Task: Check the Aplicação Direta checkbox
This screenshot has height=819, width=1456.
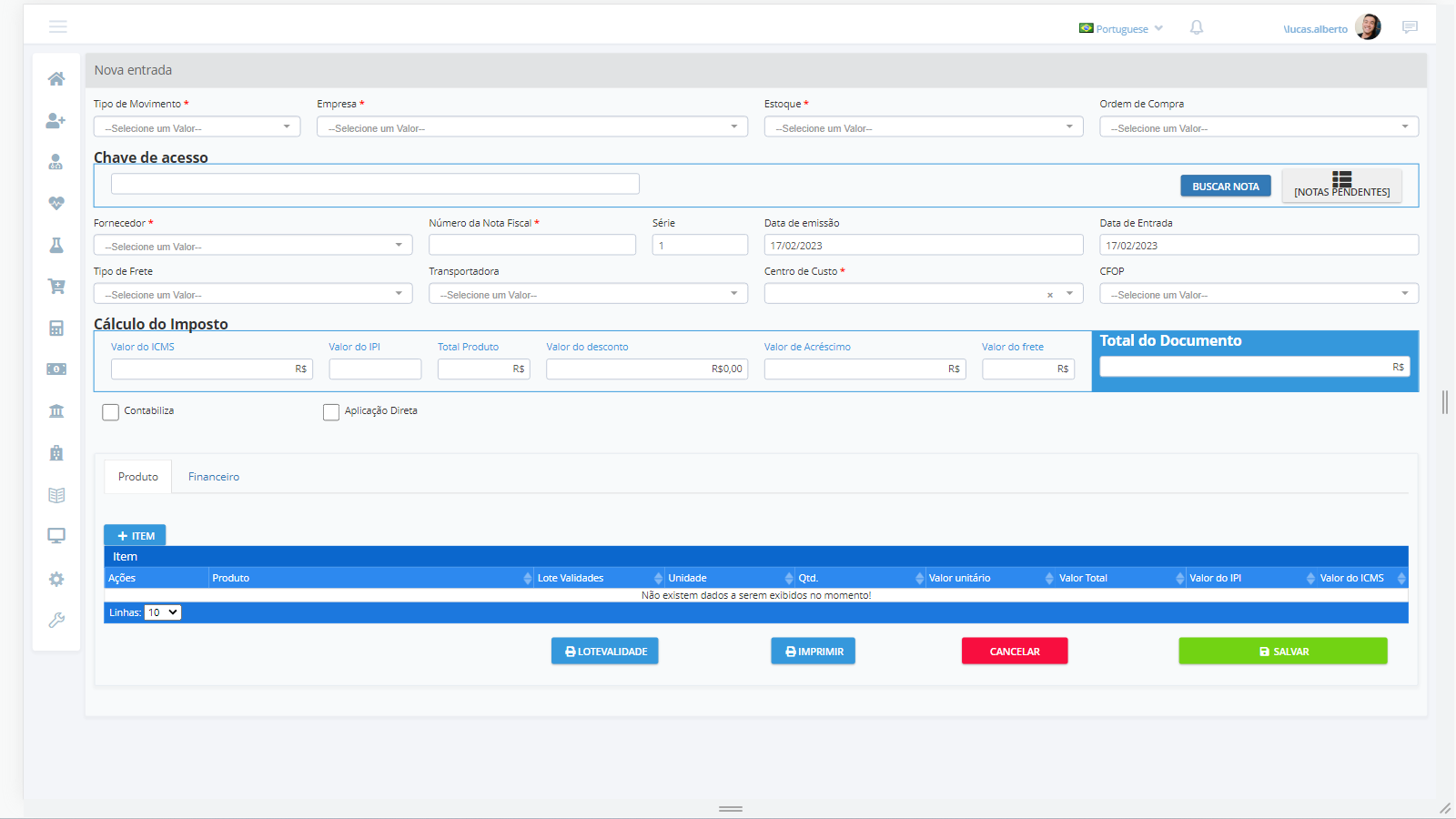Action: [331, 412]
